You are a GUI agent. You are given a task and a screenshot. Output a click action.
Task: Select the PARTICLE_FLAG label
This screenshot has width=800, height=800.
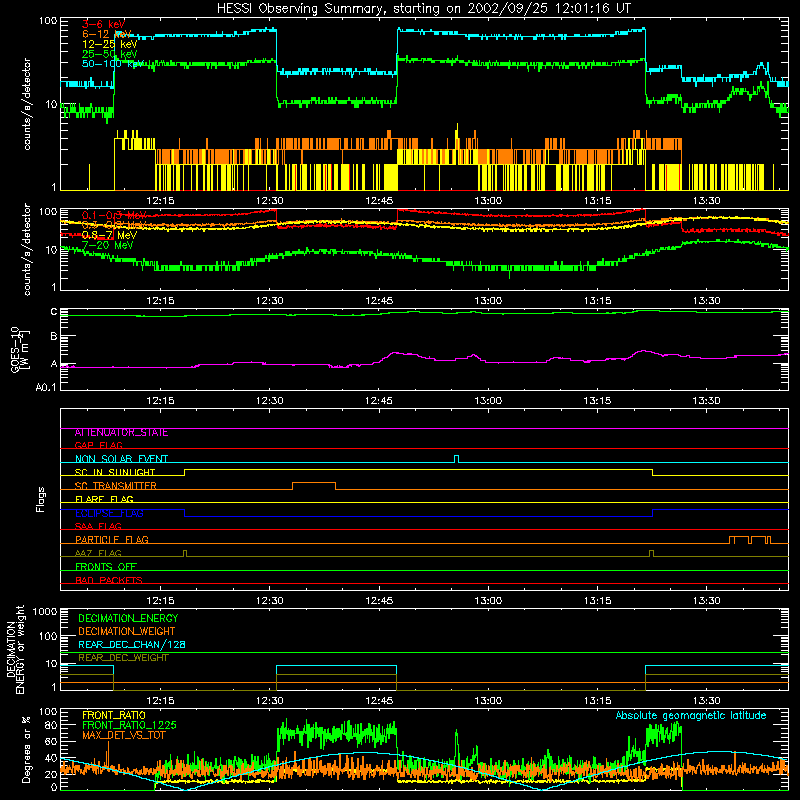(x=112, y=540)
